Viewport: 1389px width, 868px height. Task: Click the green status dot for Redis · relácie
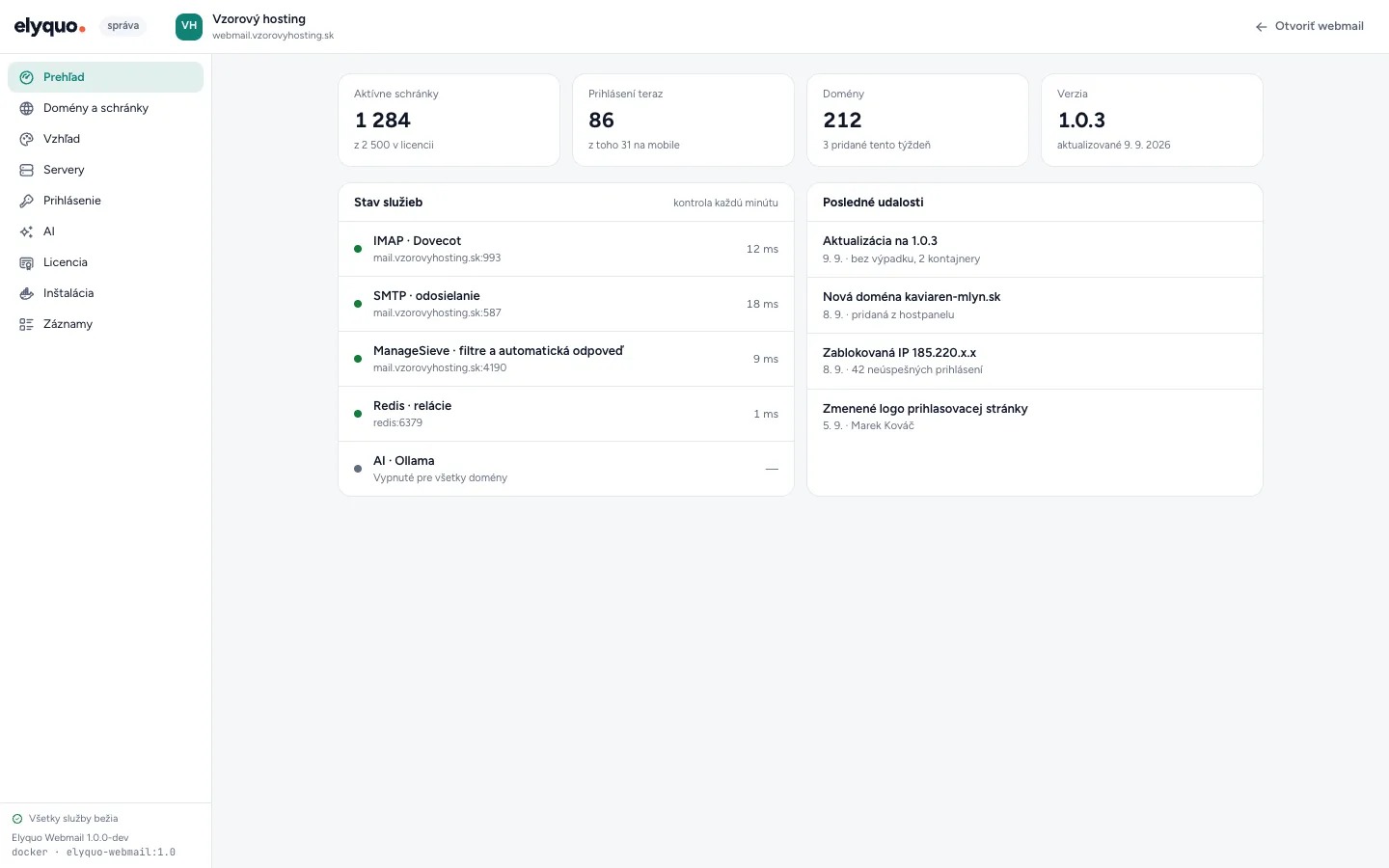click(358, 414)
